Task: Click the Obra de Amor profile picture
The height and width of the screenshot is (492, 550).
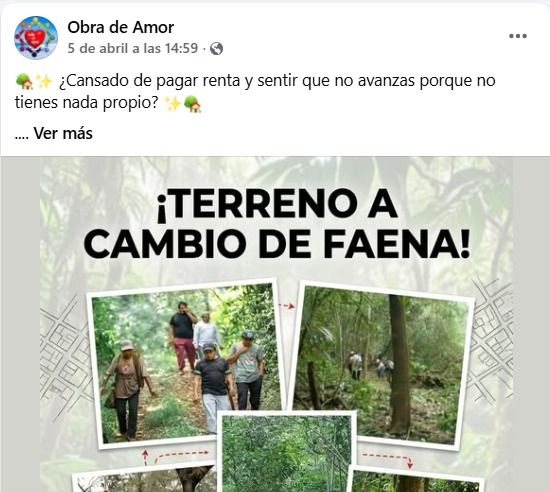Action: (x=36, y=38)
